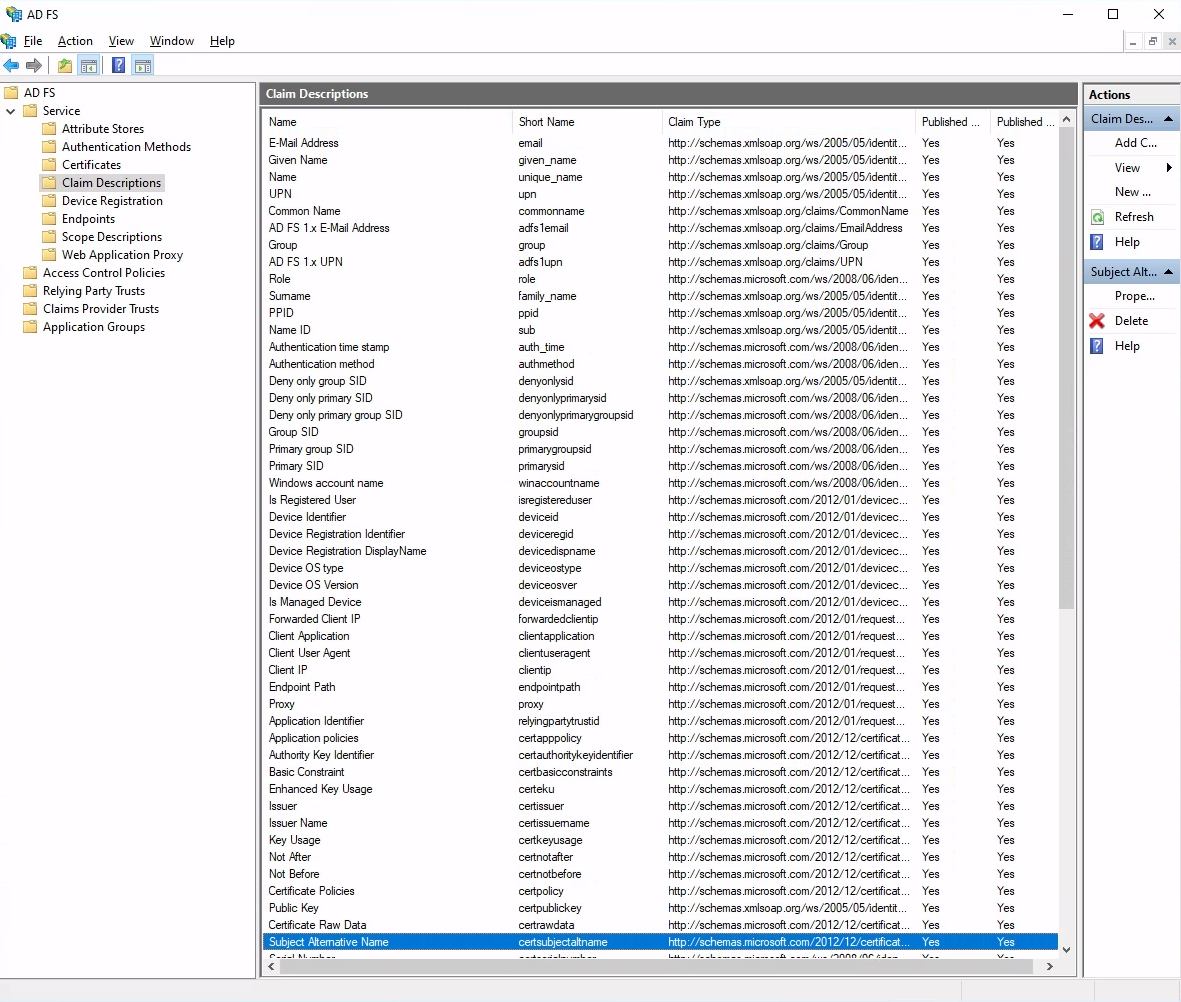Click the horizontal scrollbar left arrow

pyautogui.click(x=271, y=967)
